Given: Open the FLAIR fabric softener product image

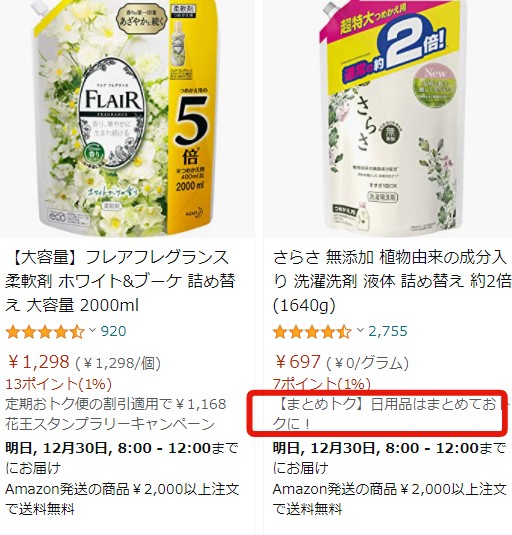Looking at the screenshot, I should (x=127, y=118).
